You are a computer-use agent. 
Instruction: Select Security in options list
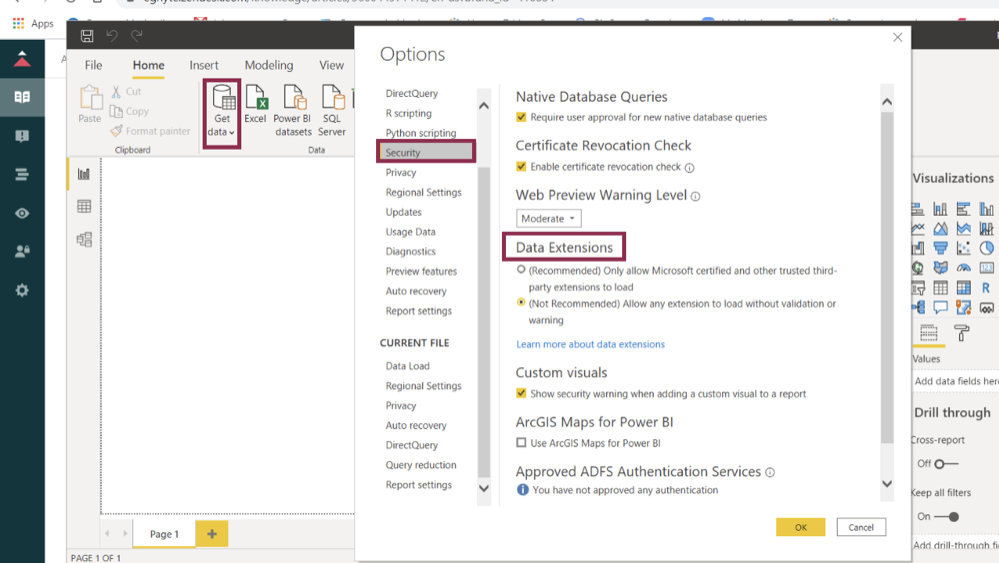click(426, 152)
